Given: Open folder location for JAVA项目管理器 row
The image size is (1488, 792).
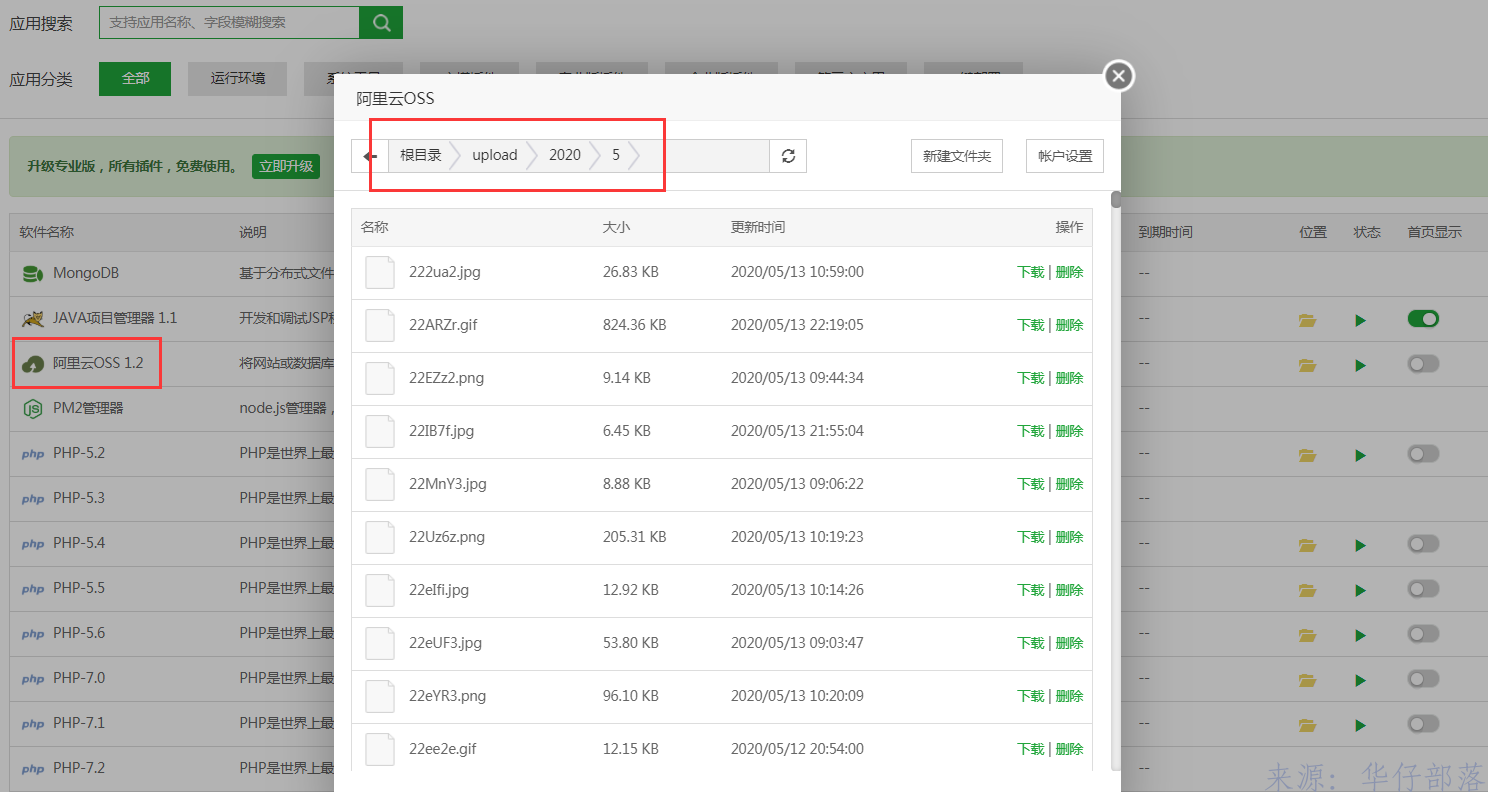Looking at the screenshot, I should pyautogui.click(x=1307, y=320).
